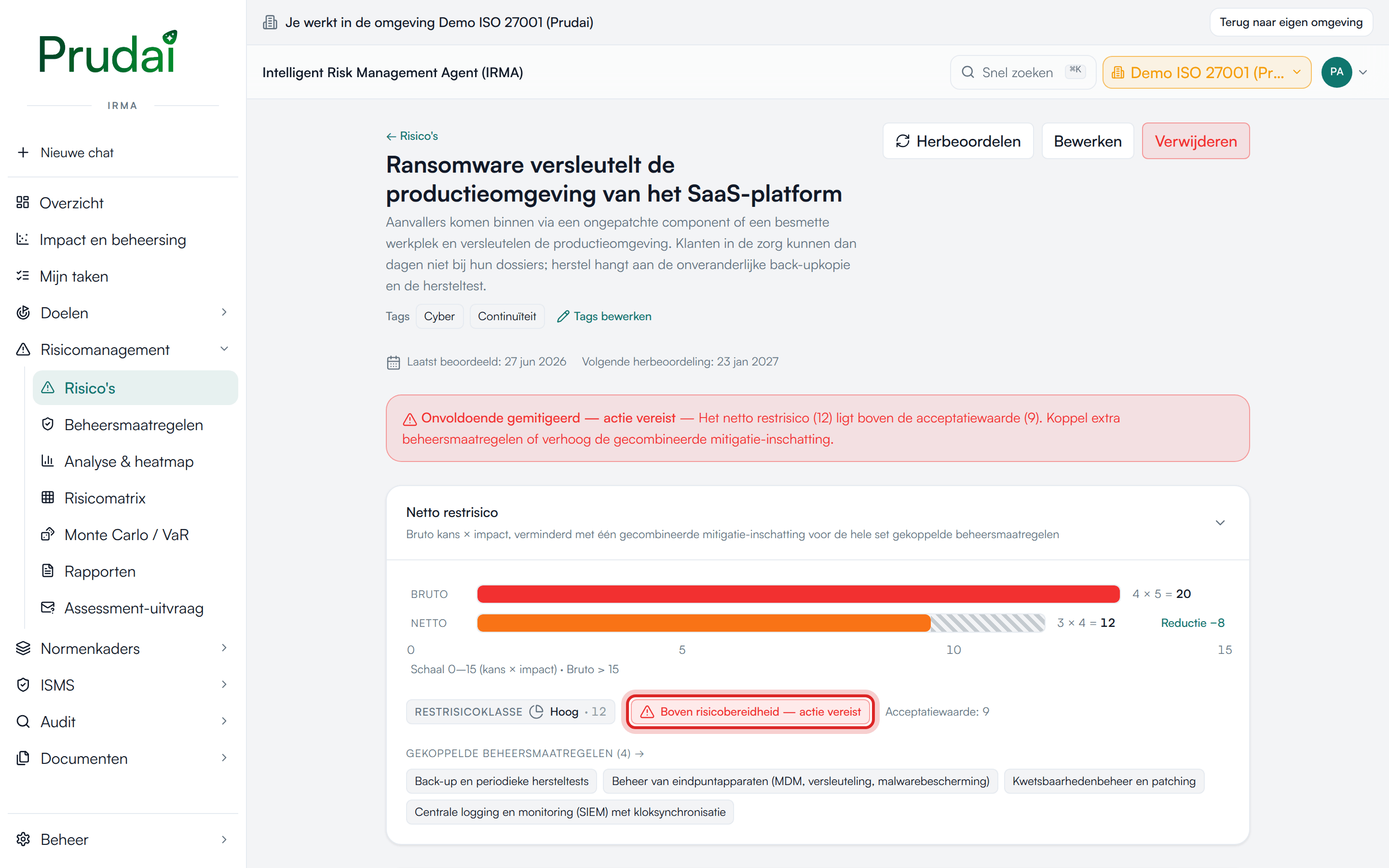
Task: Click the red Verwijderen button
Action: 1196,141
